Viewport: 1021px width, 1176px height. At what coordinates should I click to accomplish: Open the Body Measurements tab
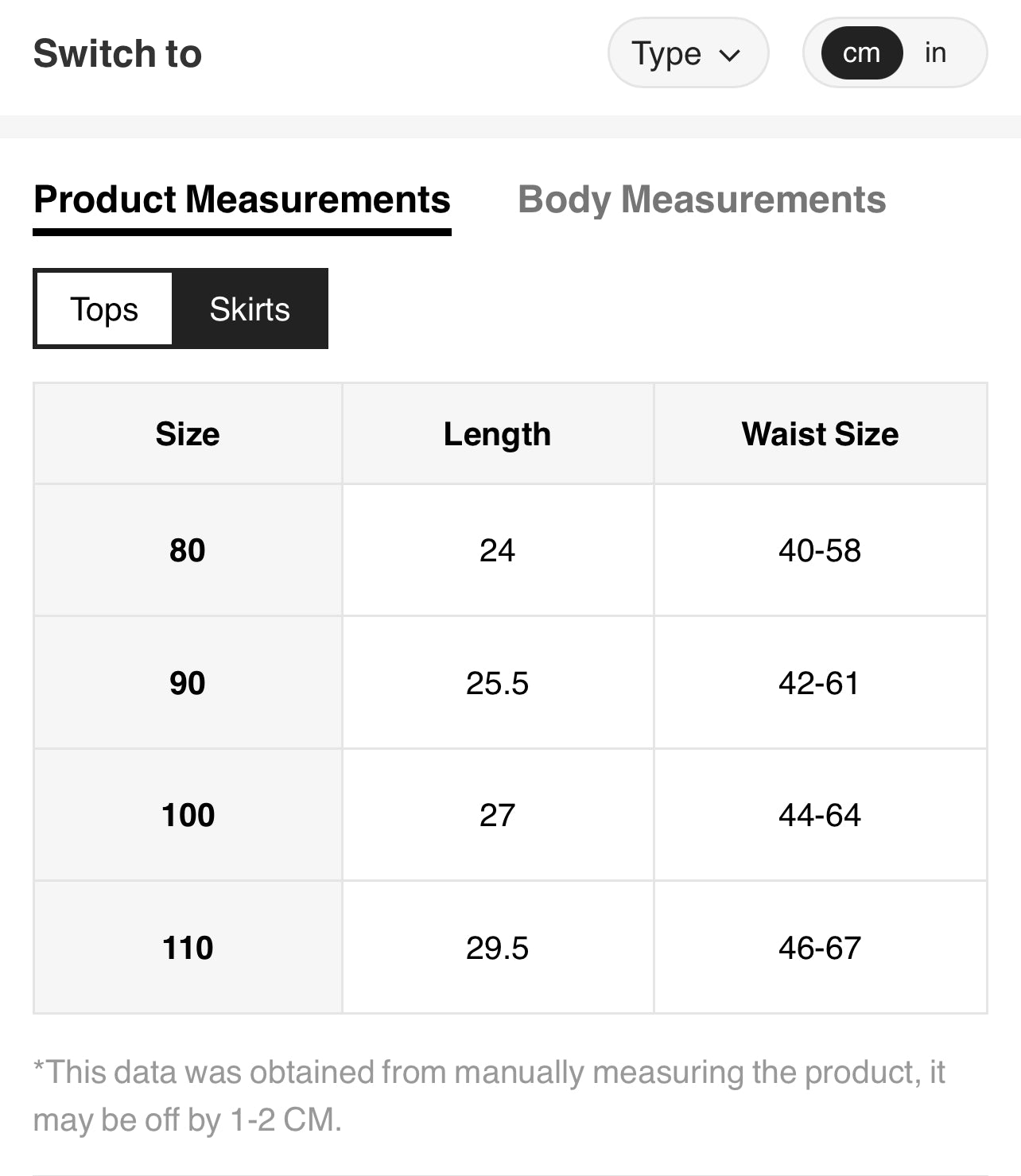click(701, 200)
